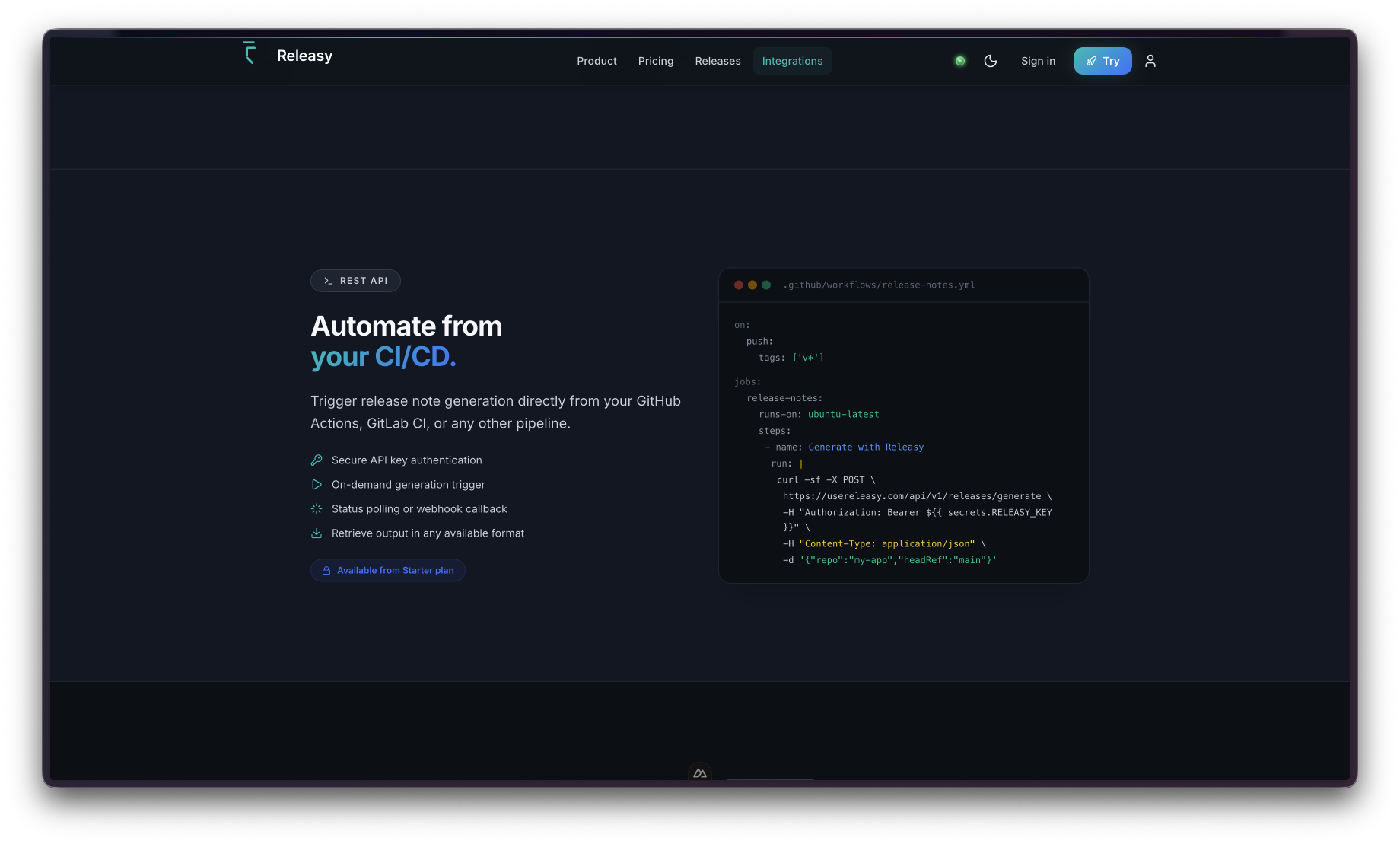Click 'ubuntu-latest' value in code
Screen dimensions: 1400x844
point(843,415)
